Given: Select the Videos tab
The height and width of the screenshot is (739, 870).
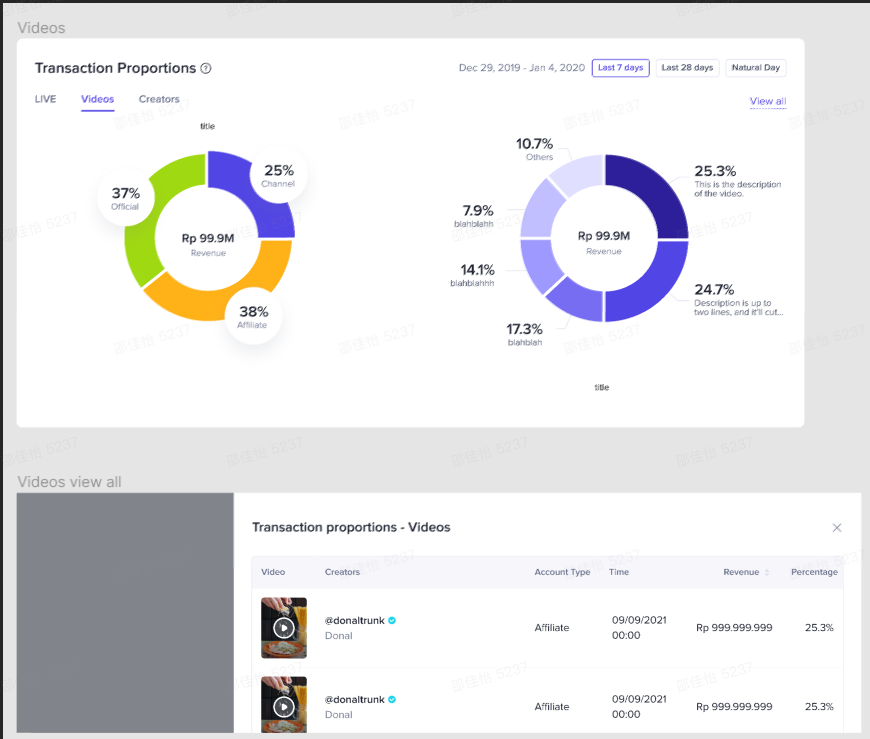Looking at the screenshot, I should click(x=97, y=99).
